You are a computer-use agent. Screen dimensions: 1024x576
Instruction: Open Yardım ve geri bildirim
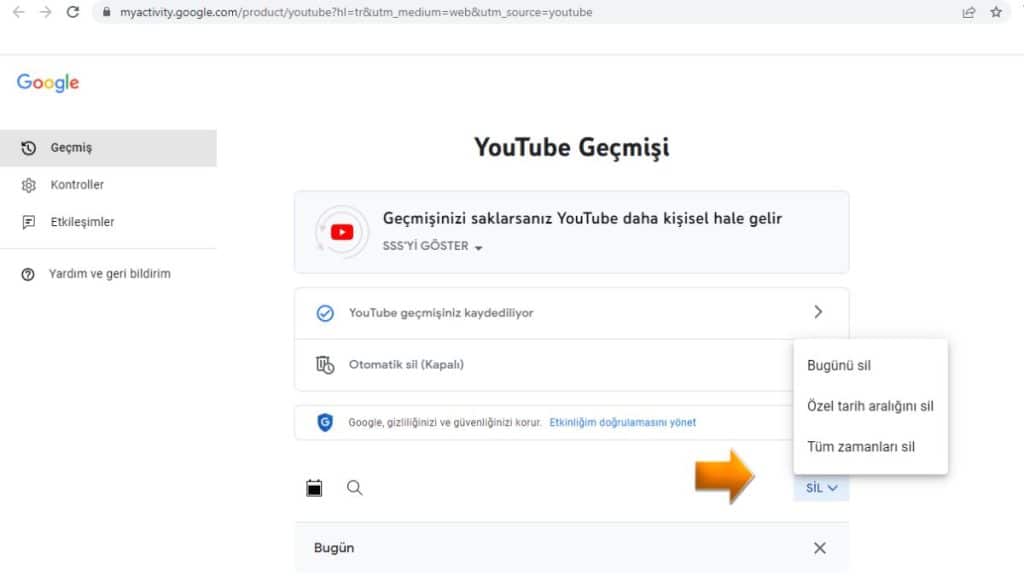108,274
